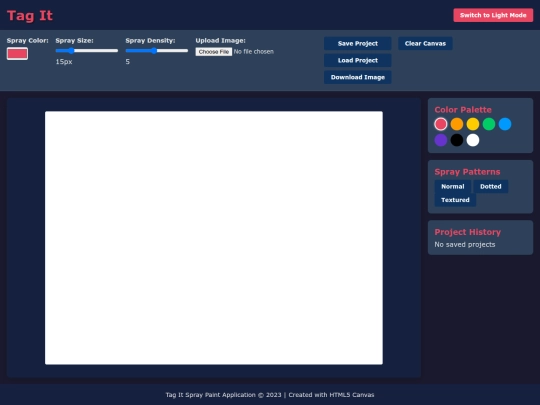This screenshot has height=405, width=540.
Task: Pick the green palette color
Action: pos(489,124)
